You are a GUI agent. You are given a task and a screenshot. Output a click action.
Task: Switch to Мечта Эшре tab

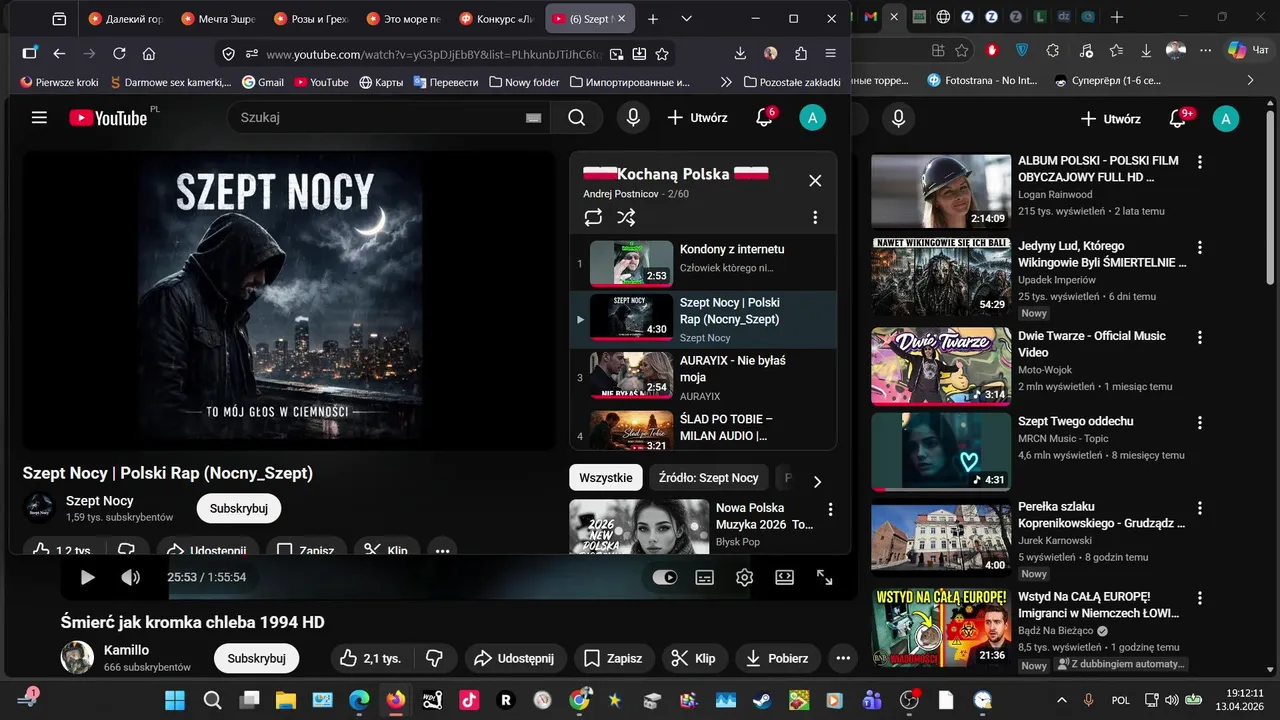pos(218,19)
